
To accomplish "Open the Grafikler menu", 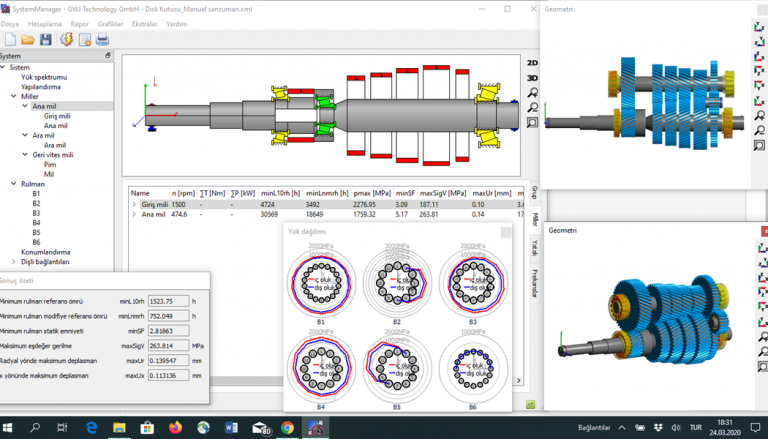I will (110, 24).
